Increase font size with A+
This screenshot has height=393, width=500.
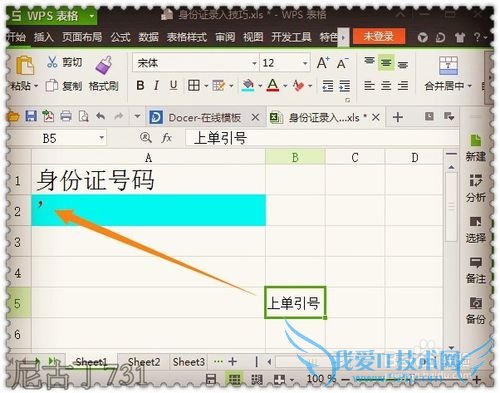point(323,63)
